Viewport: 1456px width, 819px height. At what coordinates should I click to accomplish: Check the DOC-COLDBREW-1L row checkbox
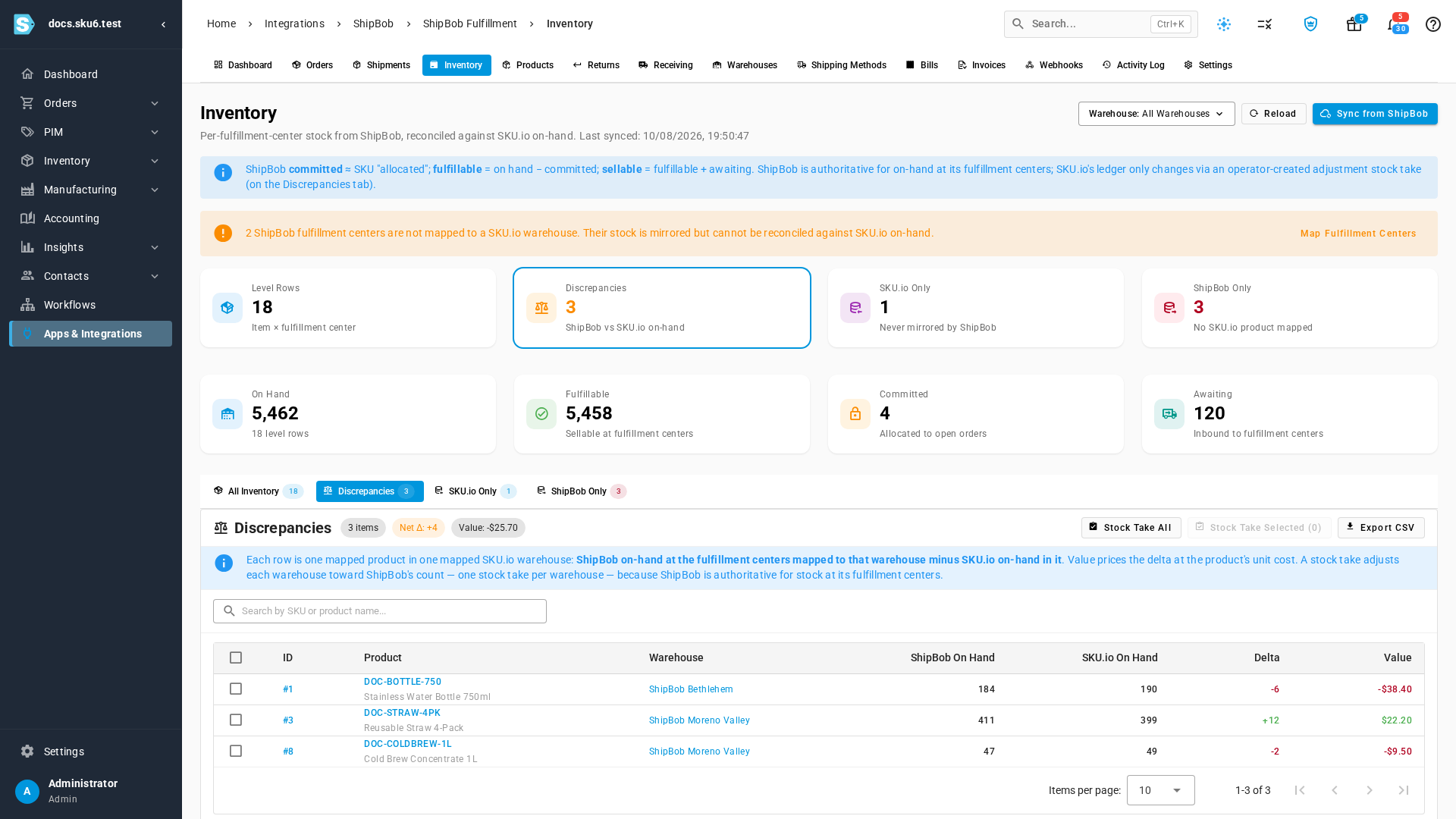[236, 751]
